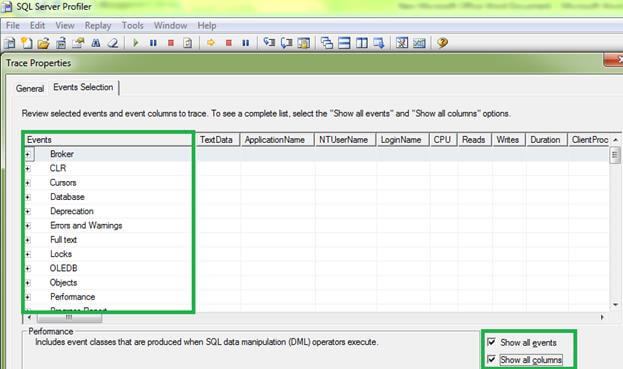Image resolution: width=623 pixels, height=369 pixels.
Task: Expand the Database event category
Action: [x=28, y=197]
